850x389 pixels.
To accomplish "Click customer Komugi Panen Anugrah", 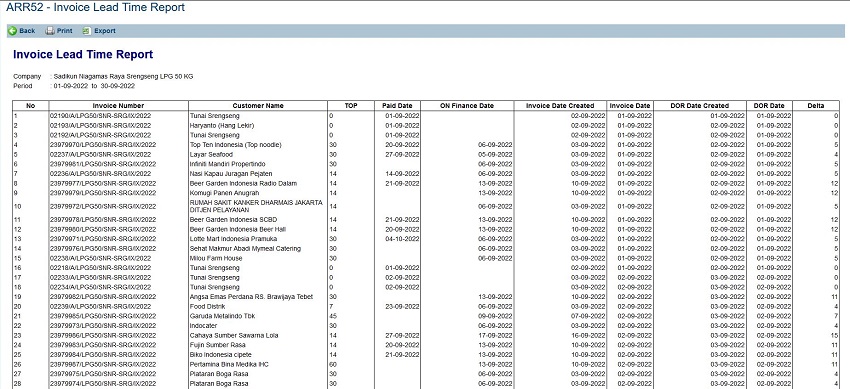I will pyautogui.click(x=224, y=193).
